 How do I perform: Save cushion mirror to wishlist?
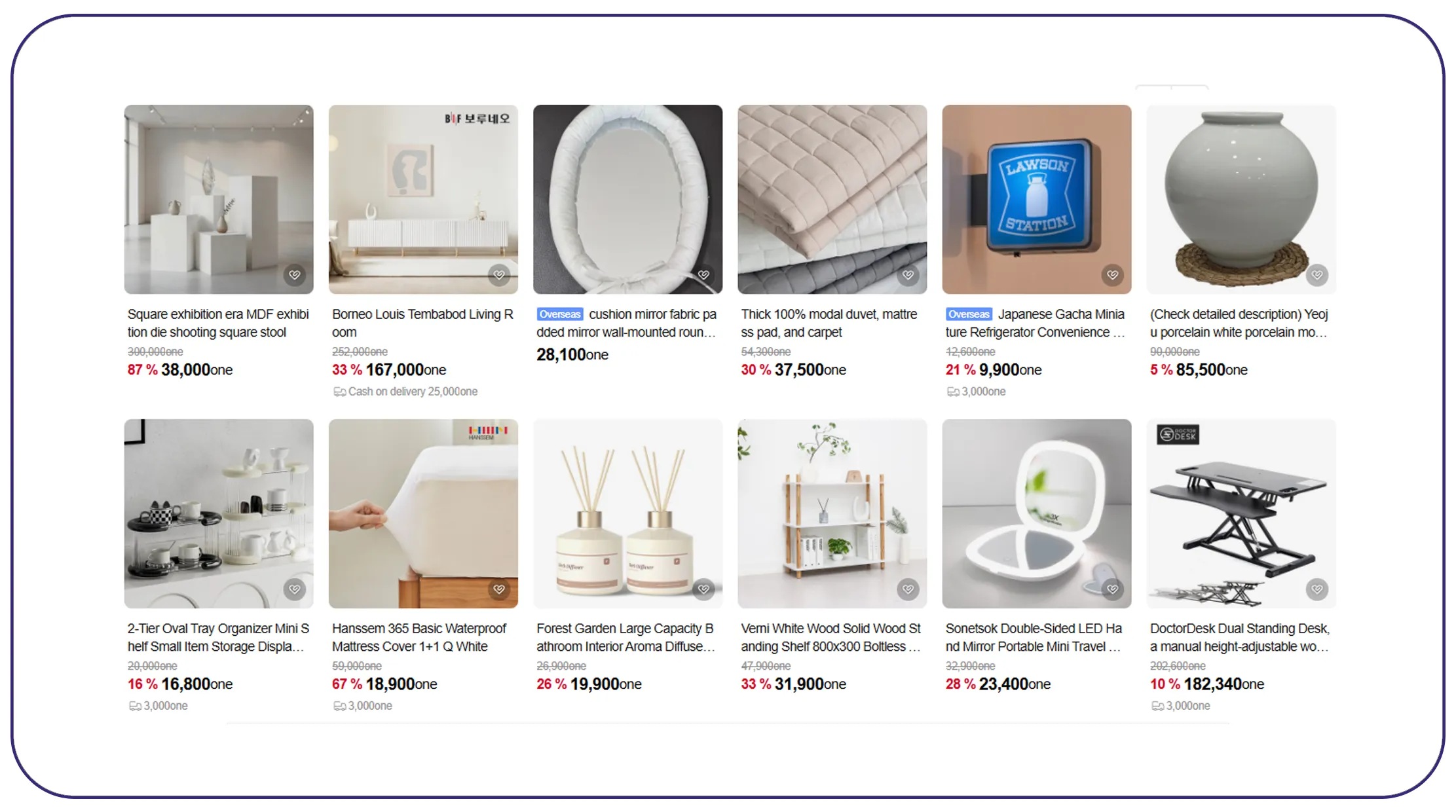703,275
